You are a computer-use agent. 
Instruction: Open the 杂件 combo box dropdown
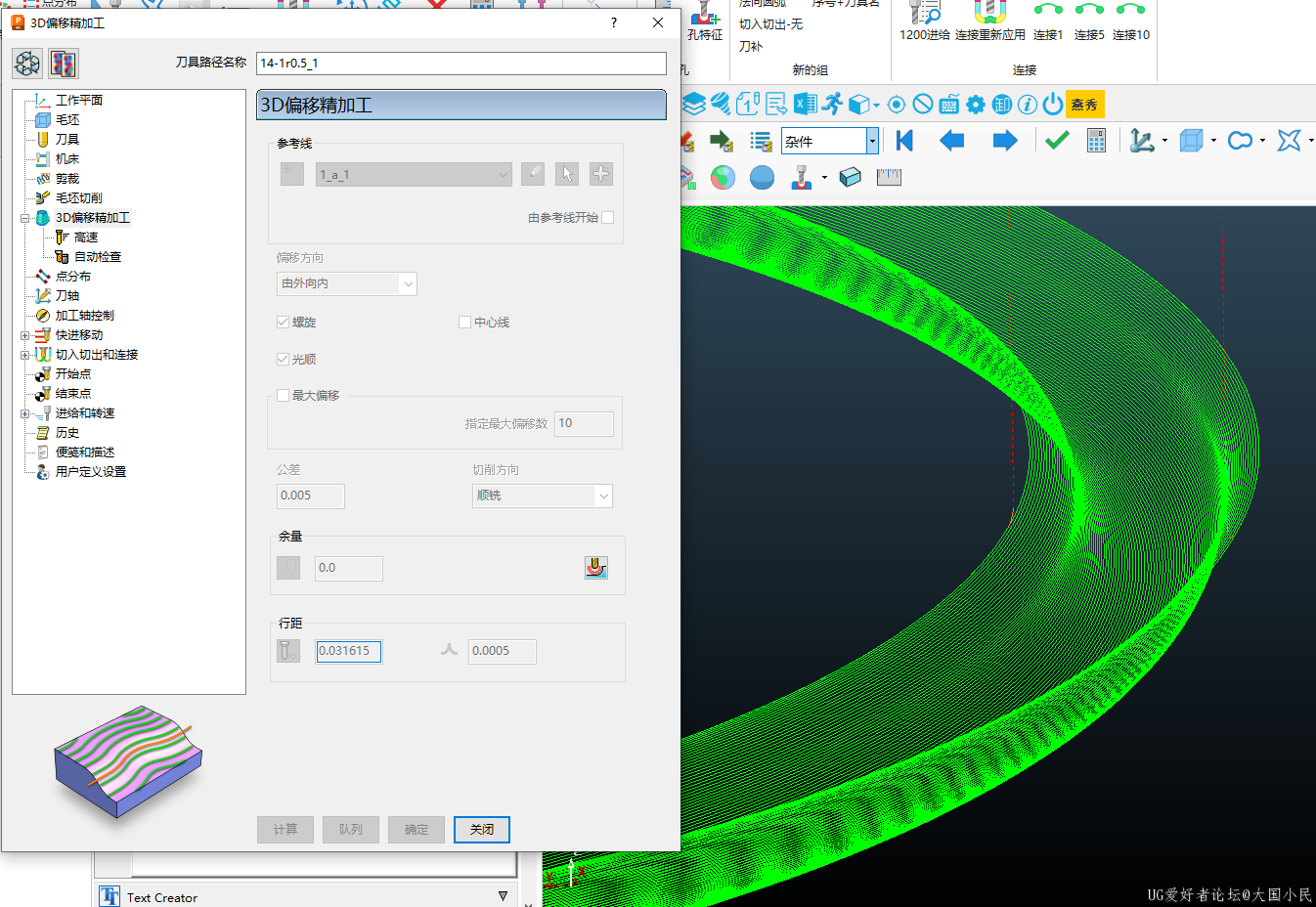click(x=871, y=142)
